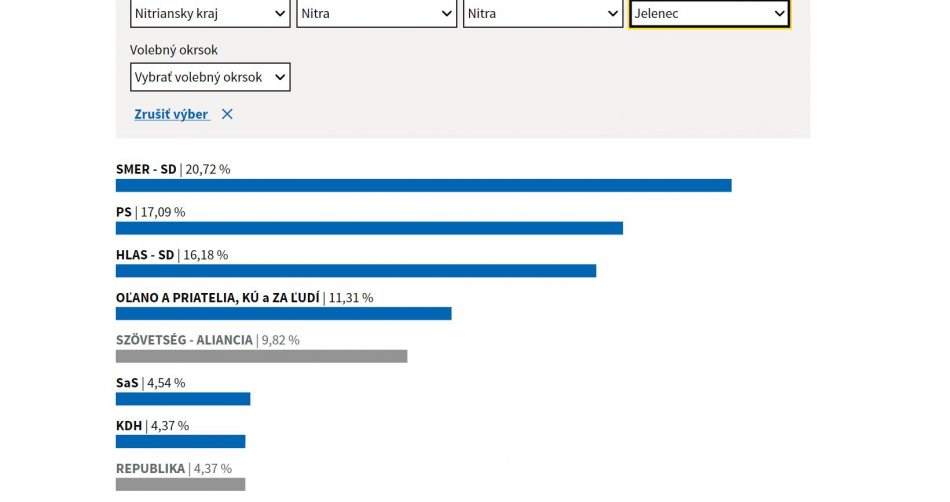Click the SMER - SD result bar
950x502 pixels.
coord(423,185)
